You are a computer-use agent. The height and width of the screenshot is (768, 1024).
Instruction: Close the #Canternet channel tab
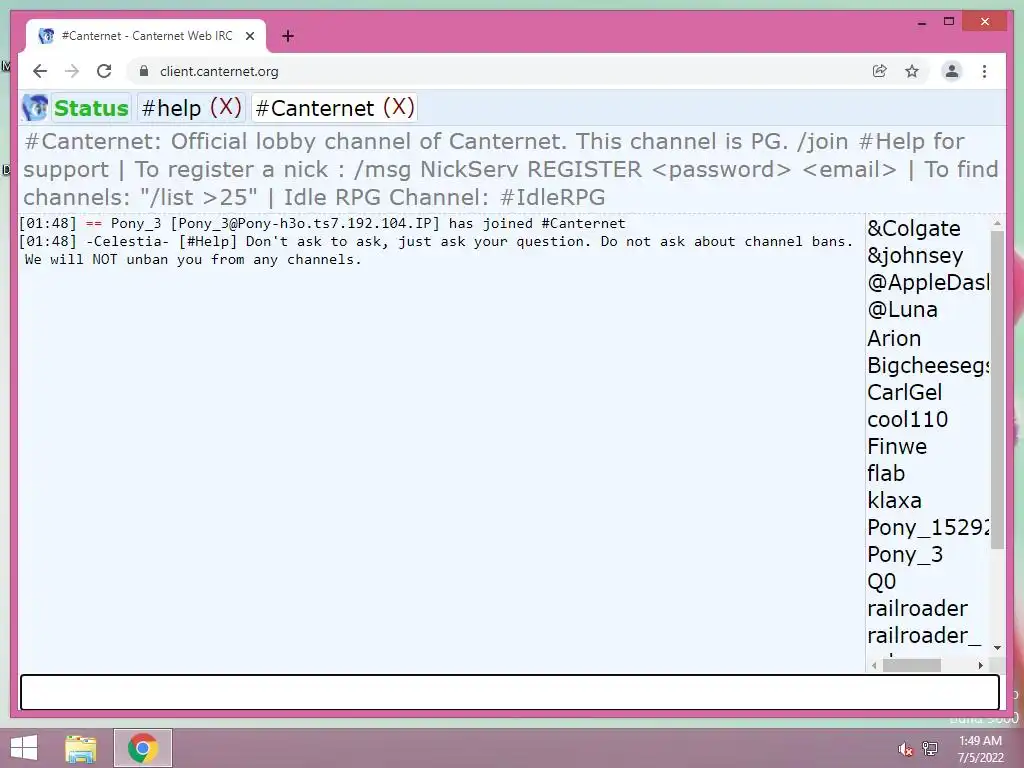[x=398, y=107]
